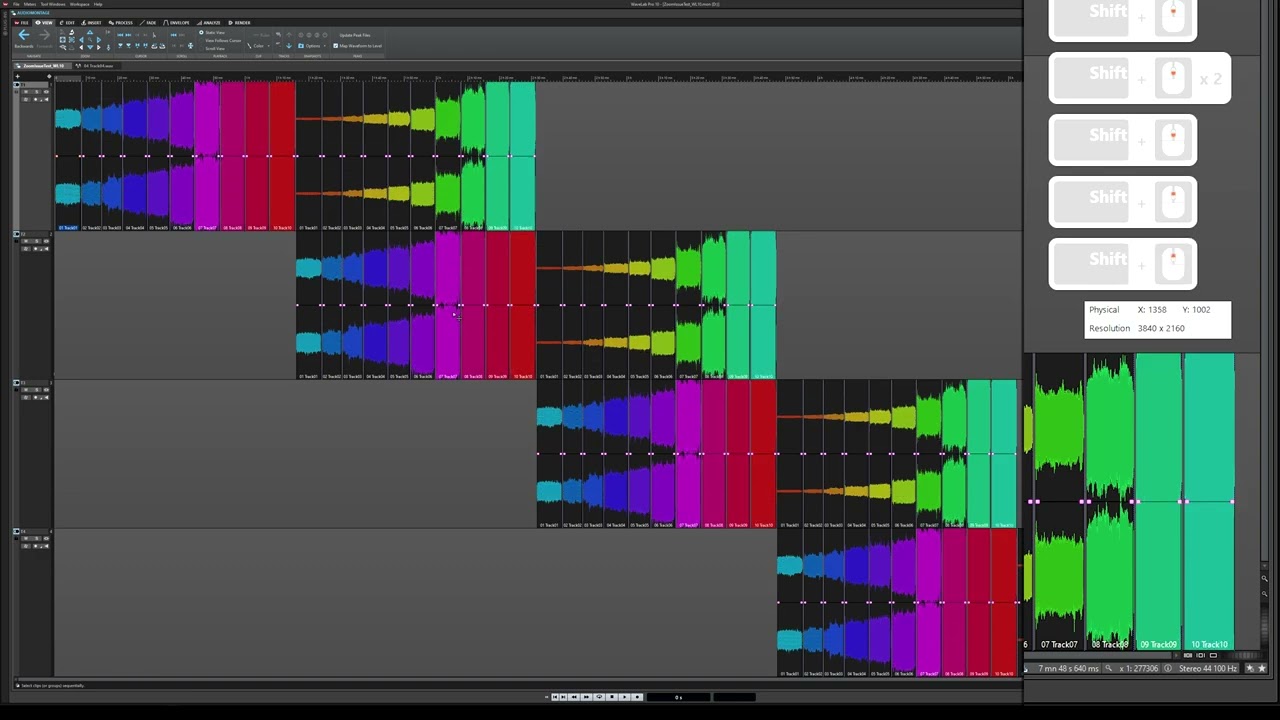Open the 04 Track04.wav file tab
1280x720 pixels.
coord(96,66)
